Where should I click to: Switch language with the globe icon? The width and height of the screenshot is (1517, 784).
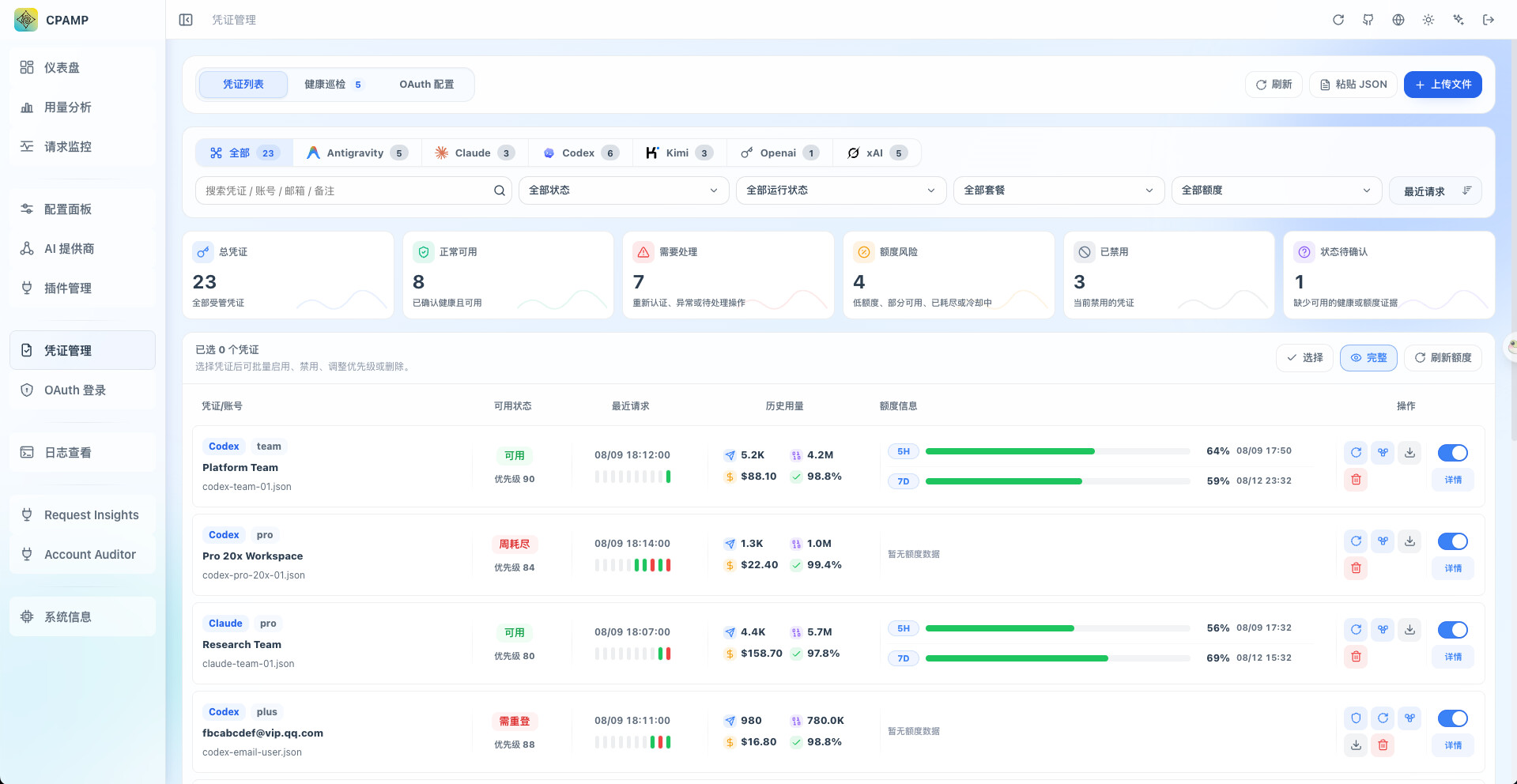point(1398,20)
